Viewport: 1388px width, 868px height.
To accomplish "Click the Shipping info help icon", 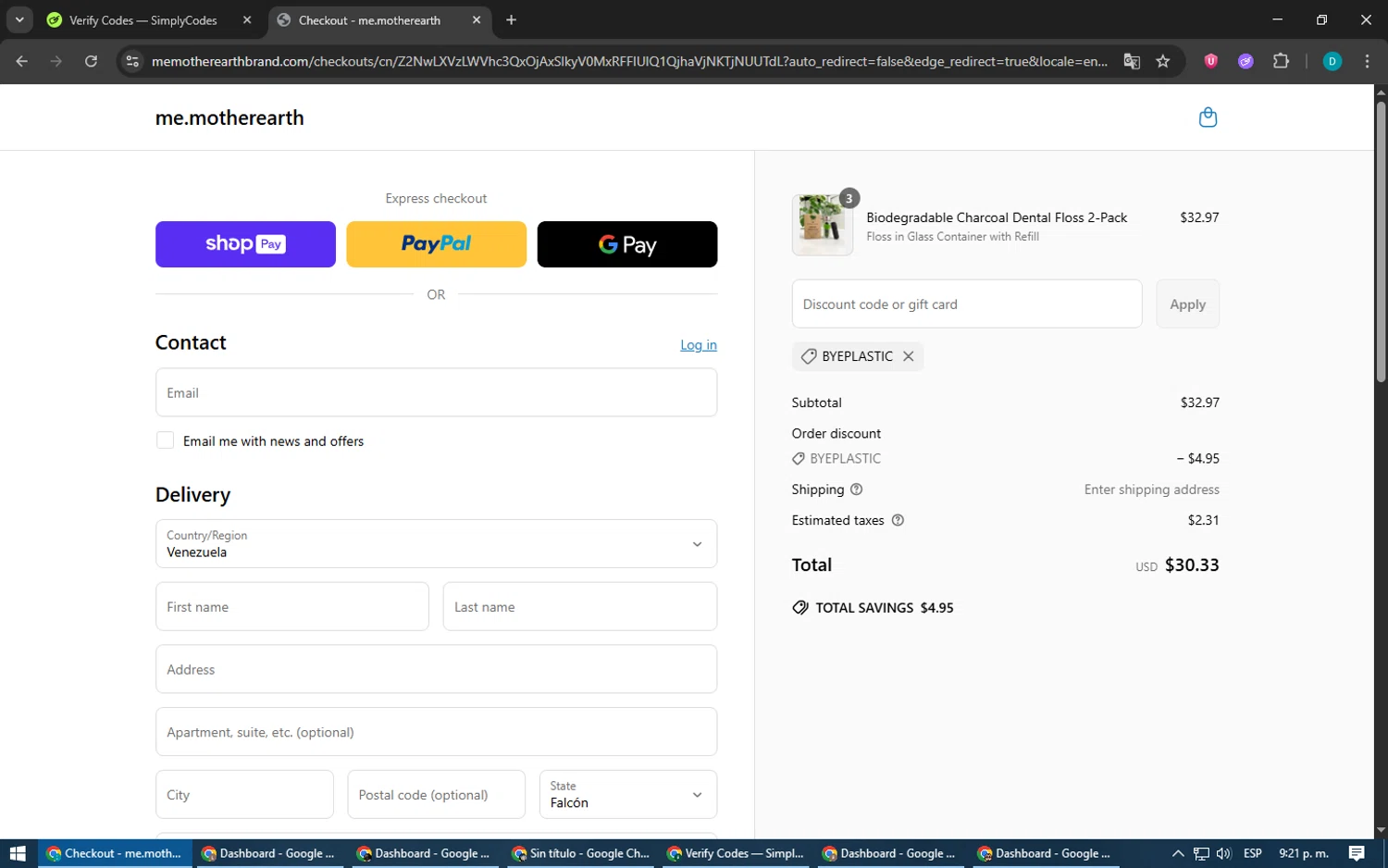I will coord(856,490).
